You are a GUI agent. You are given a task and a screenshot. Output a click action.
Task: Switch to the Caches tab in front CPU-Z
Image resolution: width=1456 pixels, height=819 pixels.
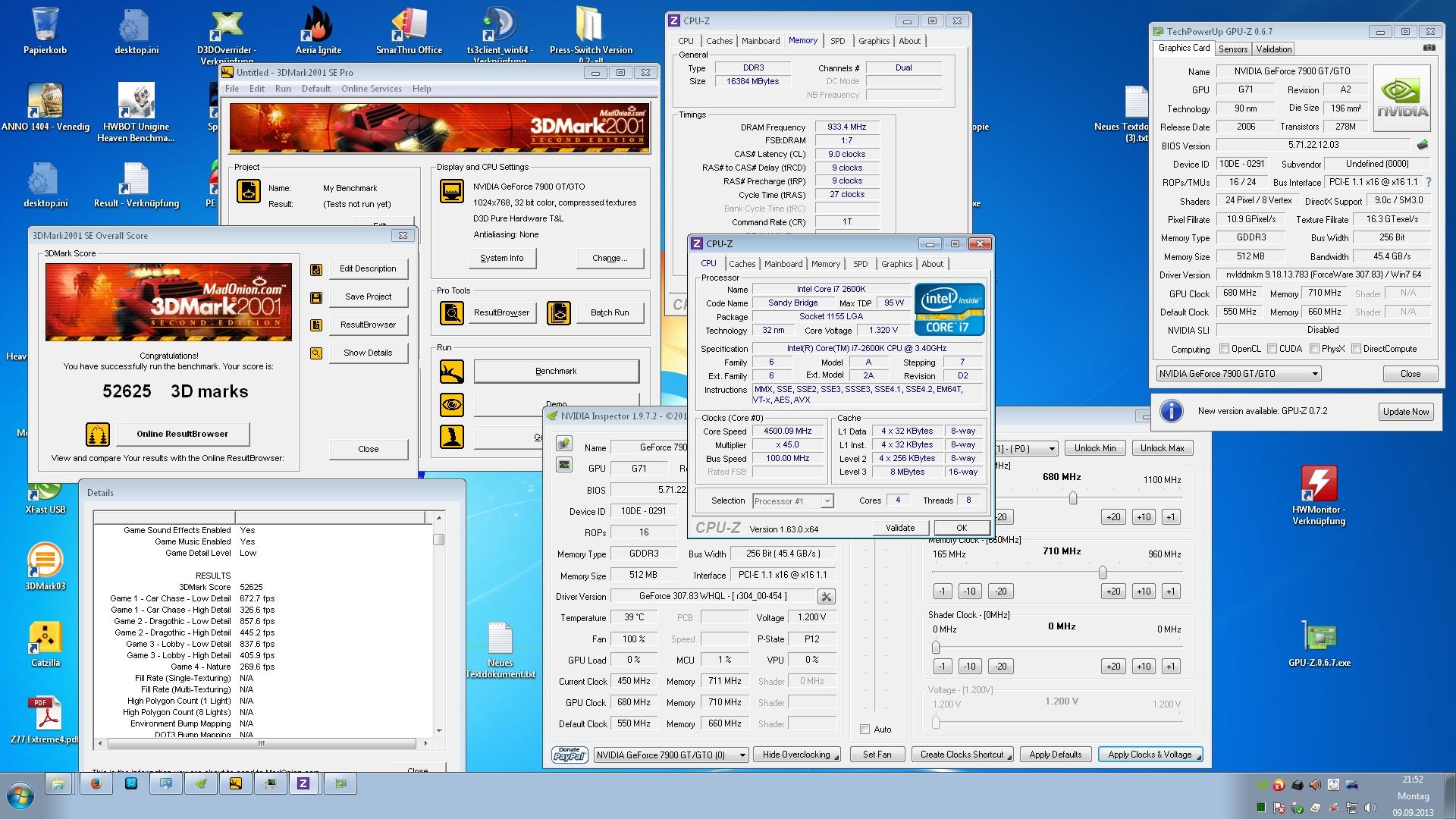[x=742, y=264]
